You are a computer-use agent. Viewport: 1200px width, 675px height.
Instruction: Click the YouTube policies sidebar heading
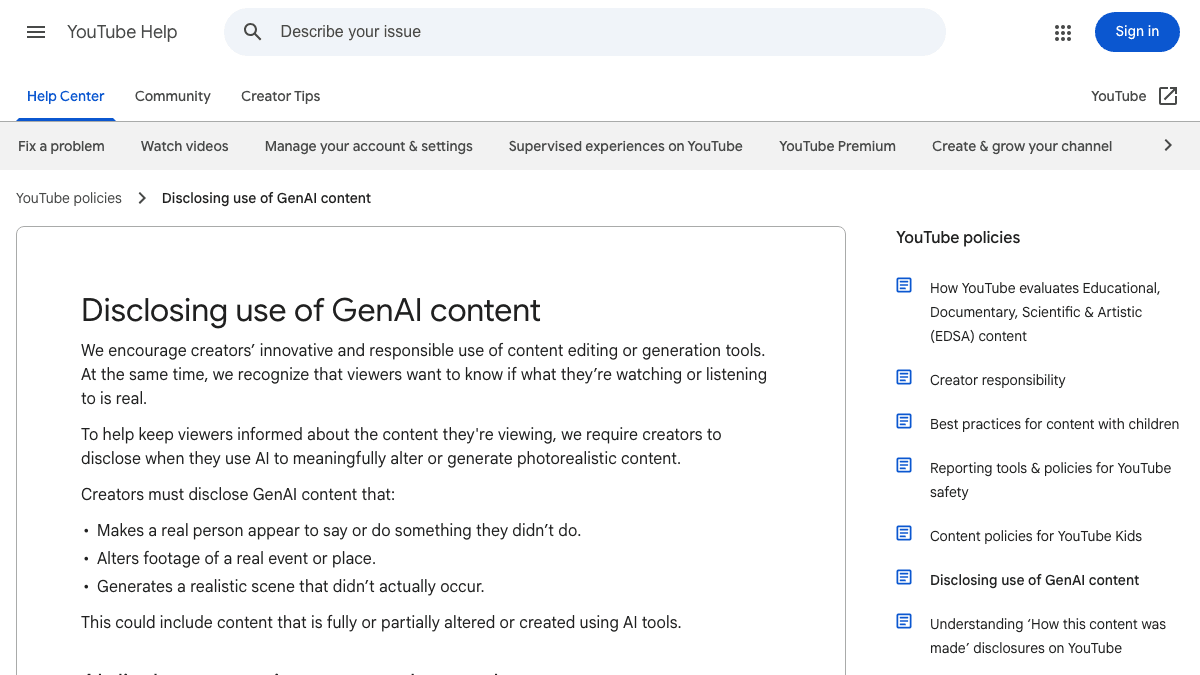[958, 238]
